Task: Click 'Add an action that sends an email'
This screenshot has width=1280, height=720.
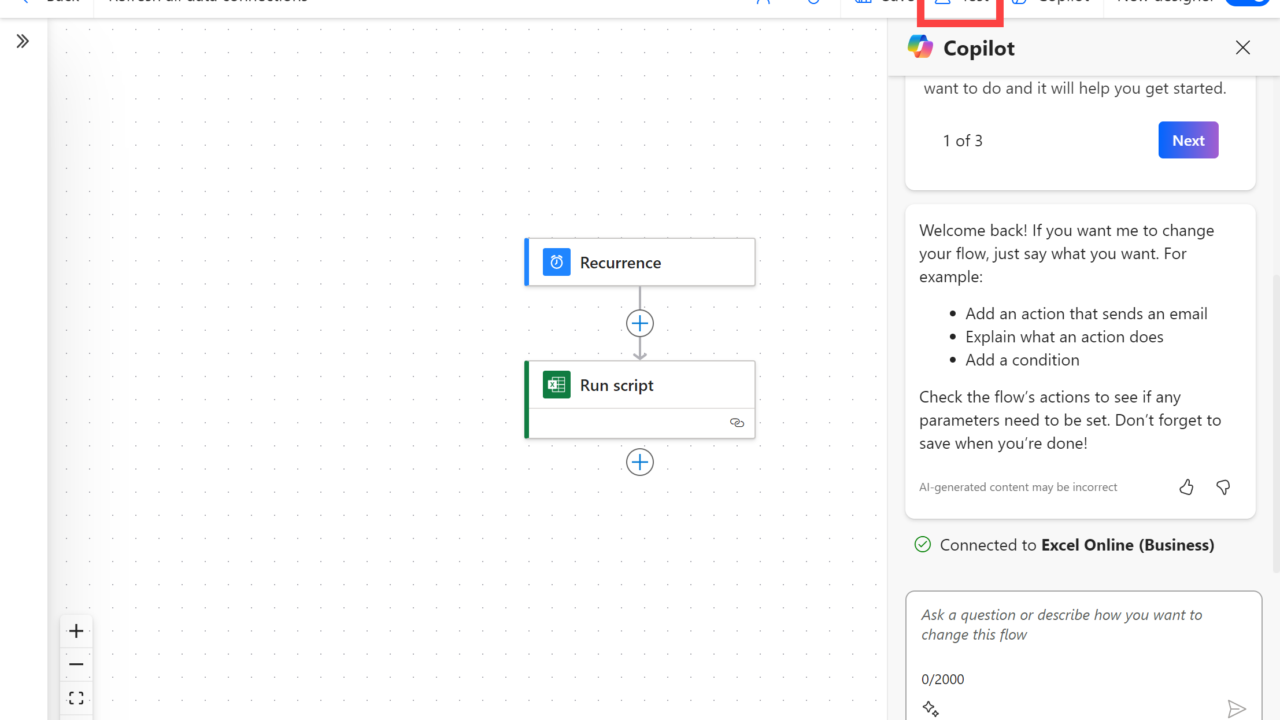Action: pyautogui.click(x=1086, y=314)
